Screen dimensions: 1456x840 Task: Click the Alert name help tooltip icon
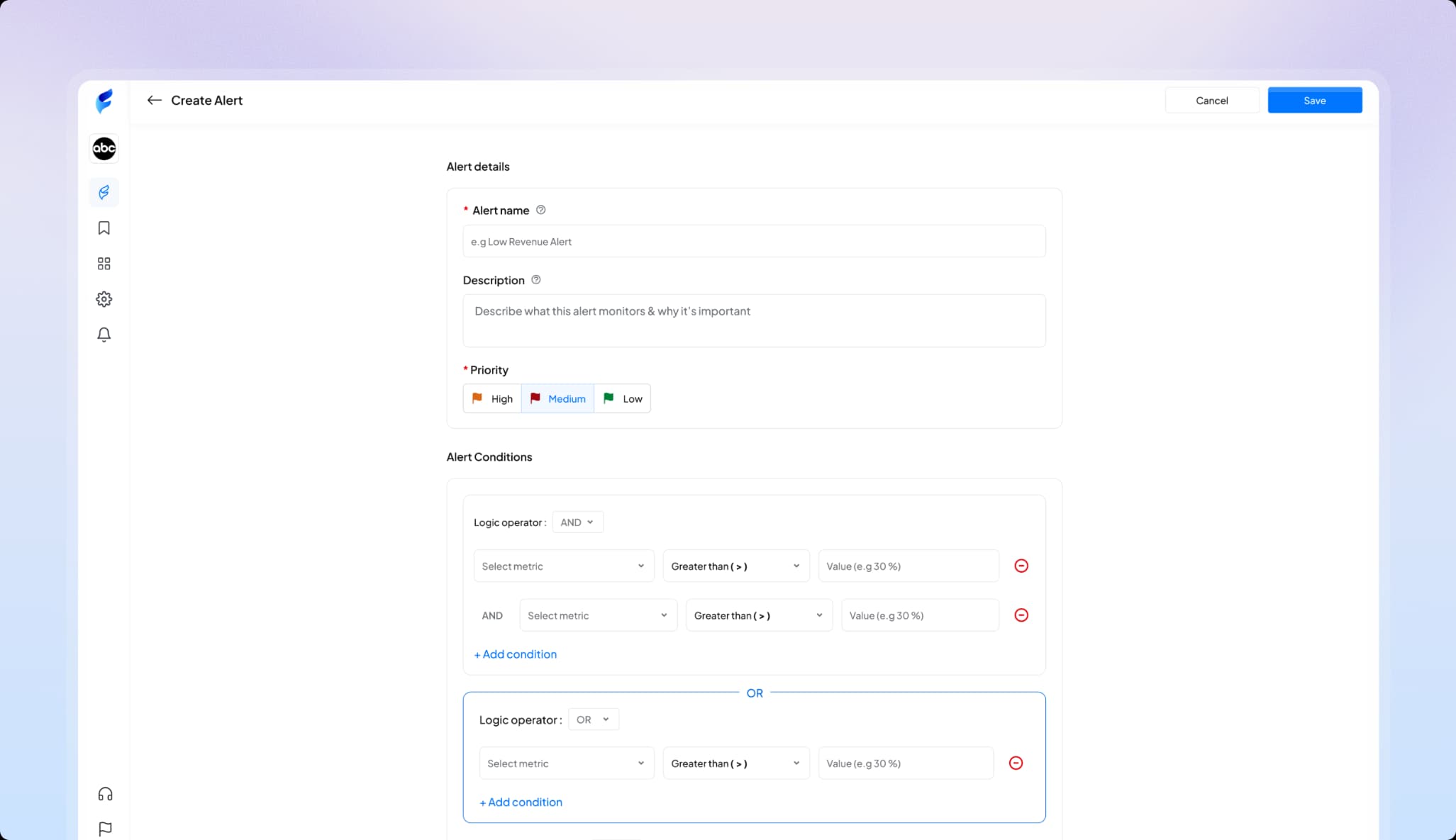click(x=540, y=210)
